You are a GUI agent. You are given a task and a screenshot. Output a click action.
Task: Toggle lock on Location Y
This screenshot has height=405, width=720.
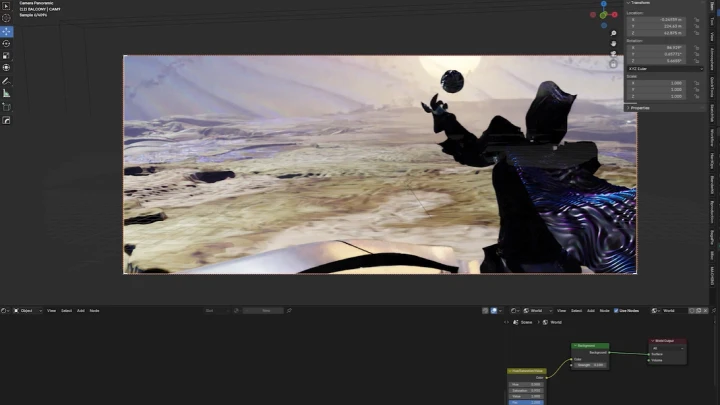697,26
